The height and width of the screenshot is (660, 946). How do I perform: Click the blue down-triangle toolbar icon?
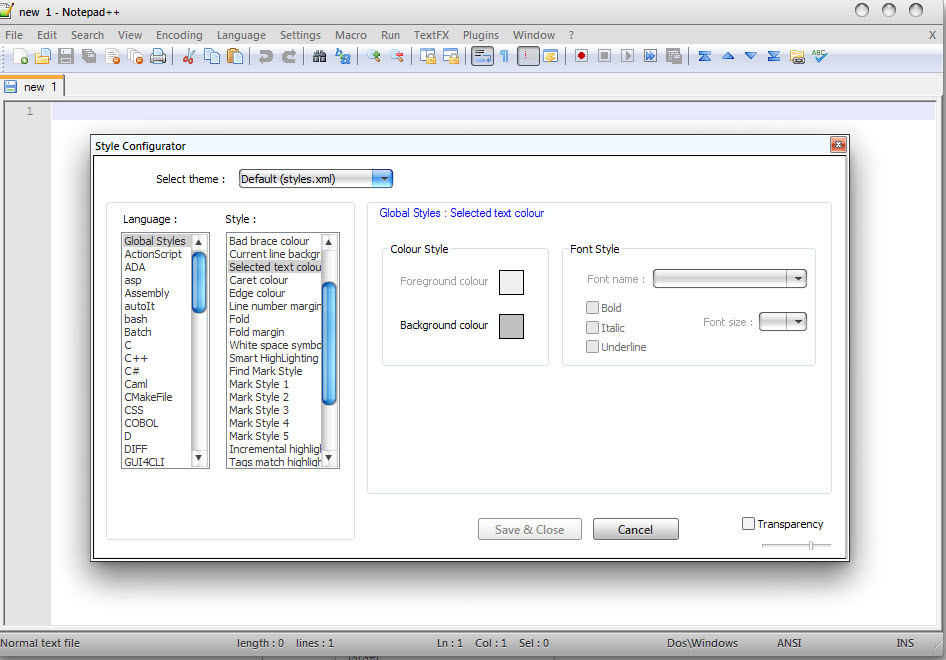[751, 56]
